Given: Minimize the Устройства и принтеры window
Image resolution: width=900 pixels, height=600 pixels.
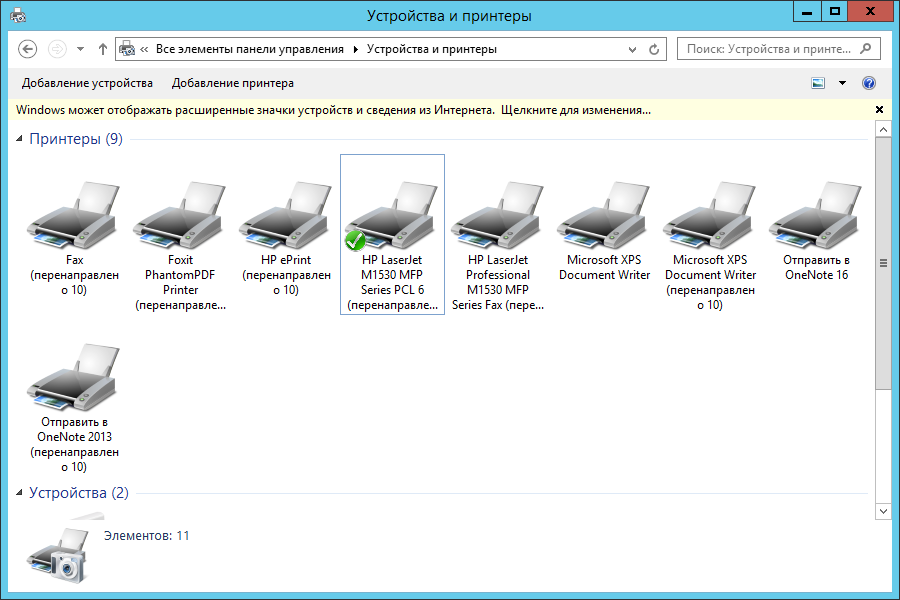Looking at the screenshot, I should (x=807, y=11).
